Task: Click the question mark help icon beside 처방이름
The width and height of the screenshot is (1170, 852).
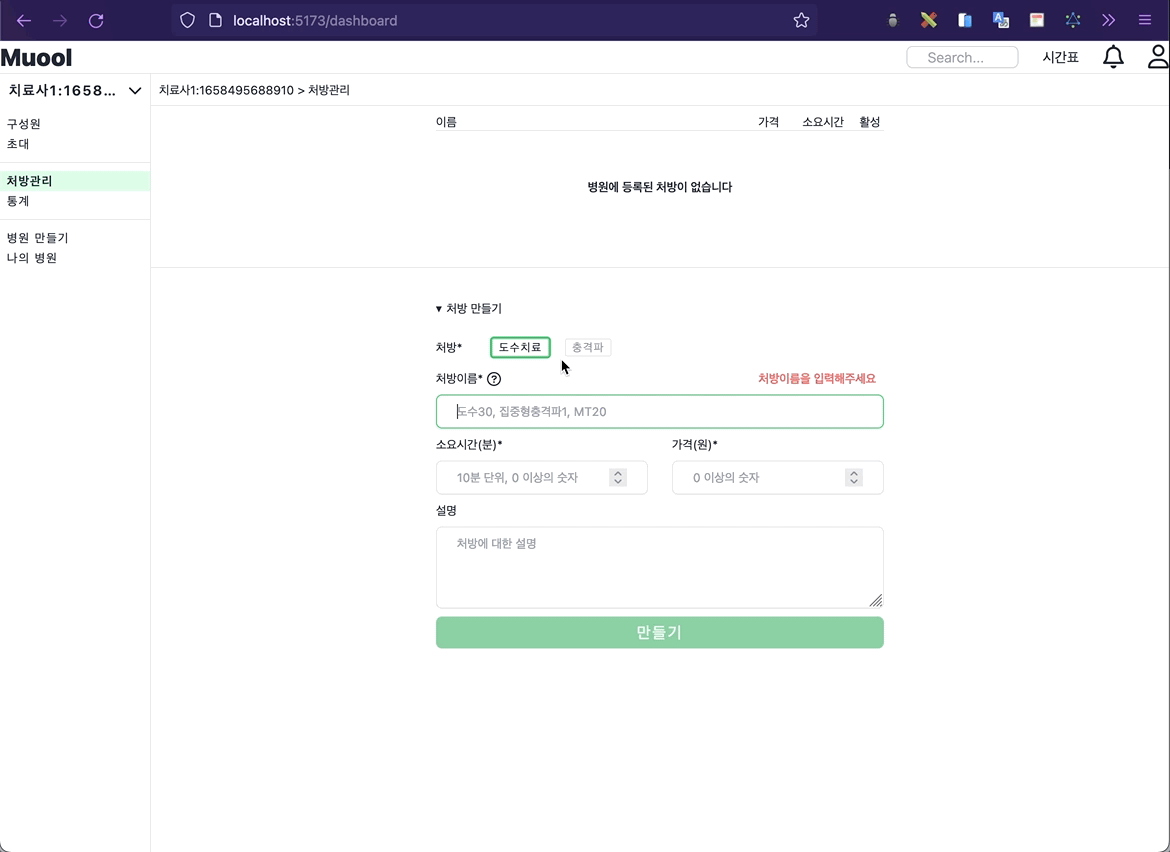Action: pos(494,378)
